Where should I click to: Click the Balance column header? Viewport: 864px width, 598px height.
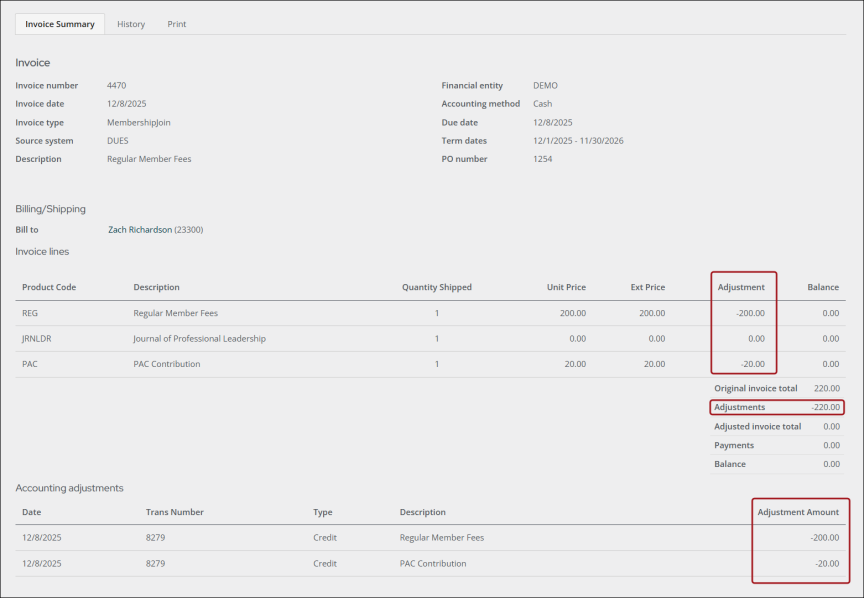tap(822, 287)
